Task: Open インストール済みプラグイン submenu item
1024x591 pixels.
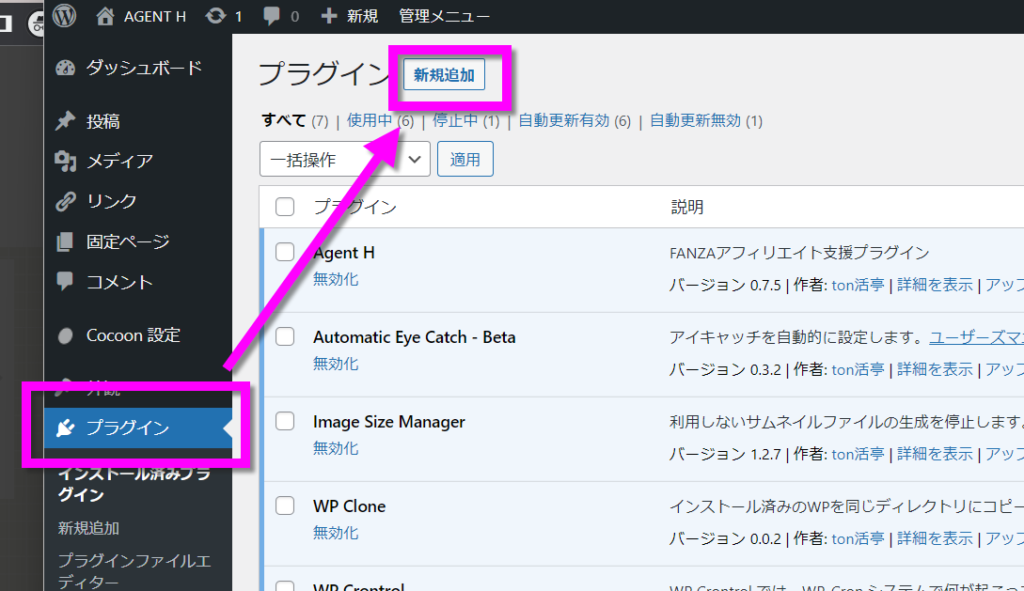Action: tap(135, 484)
